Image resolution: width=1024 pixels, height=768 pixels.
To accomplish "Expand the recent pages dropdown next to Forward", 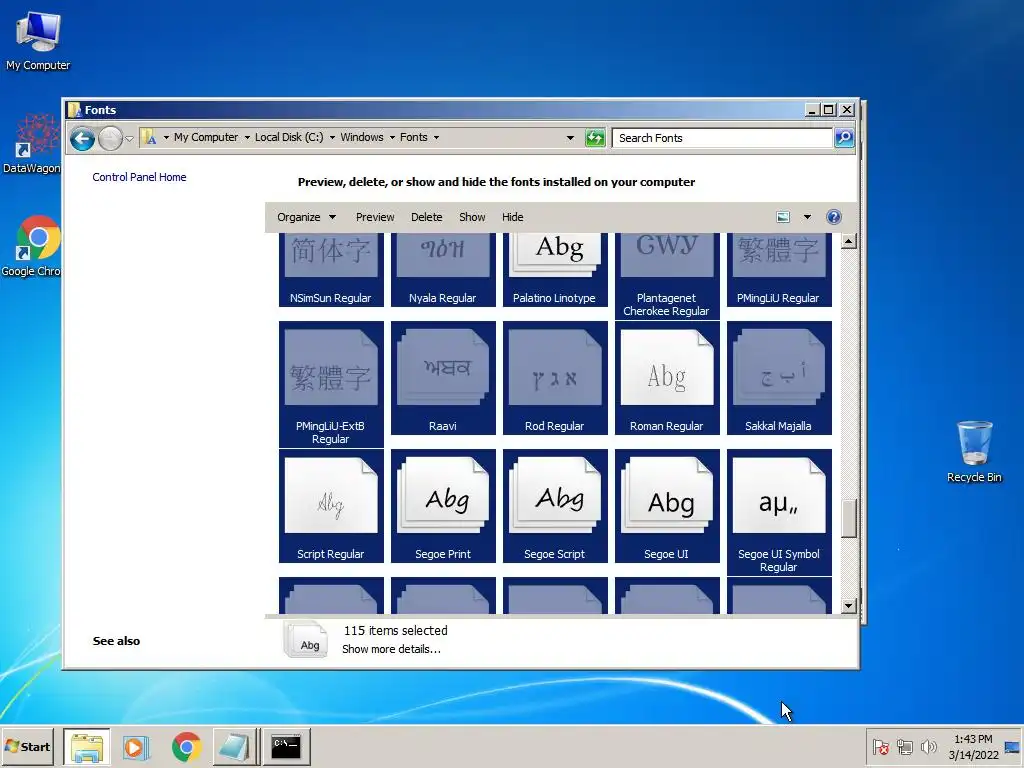I will 129,138.
